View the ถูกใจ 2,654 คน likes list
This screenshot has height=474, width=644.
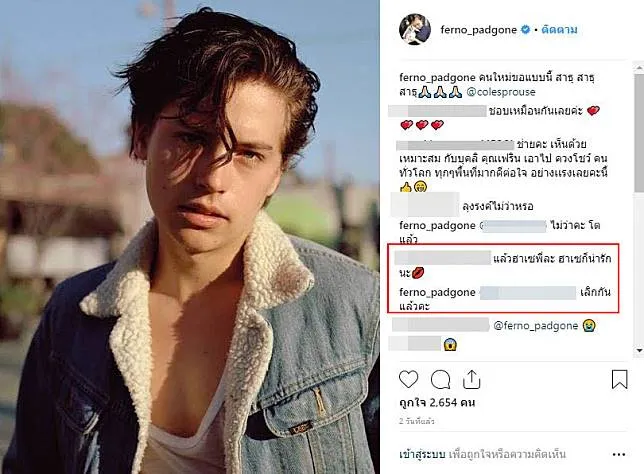(x=437, y=404)
